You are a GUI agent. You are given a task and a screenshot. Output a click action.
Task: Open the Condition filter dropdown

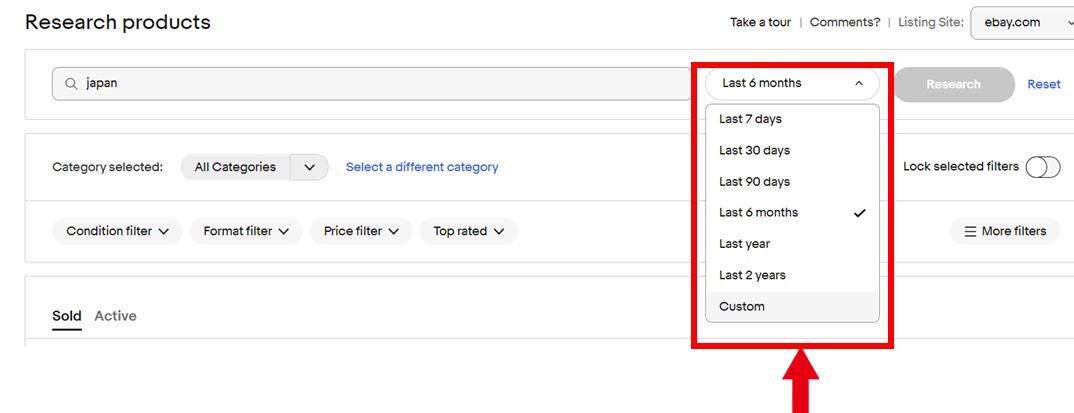click(x=117, y=231)
